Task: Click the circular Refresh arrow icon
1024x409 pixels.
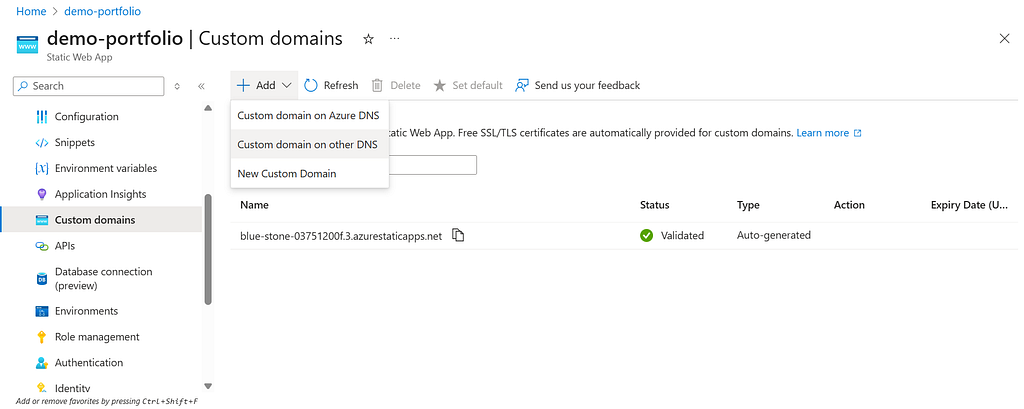Action: coord(311,85)
